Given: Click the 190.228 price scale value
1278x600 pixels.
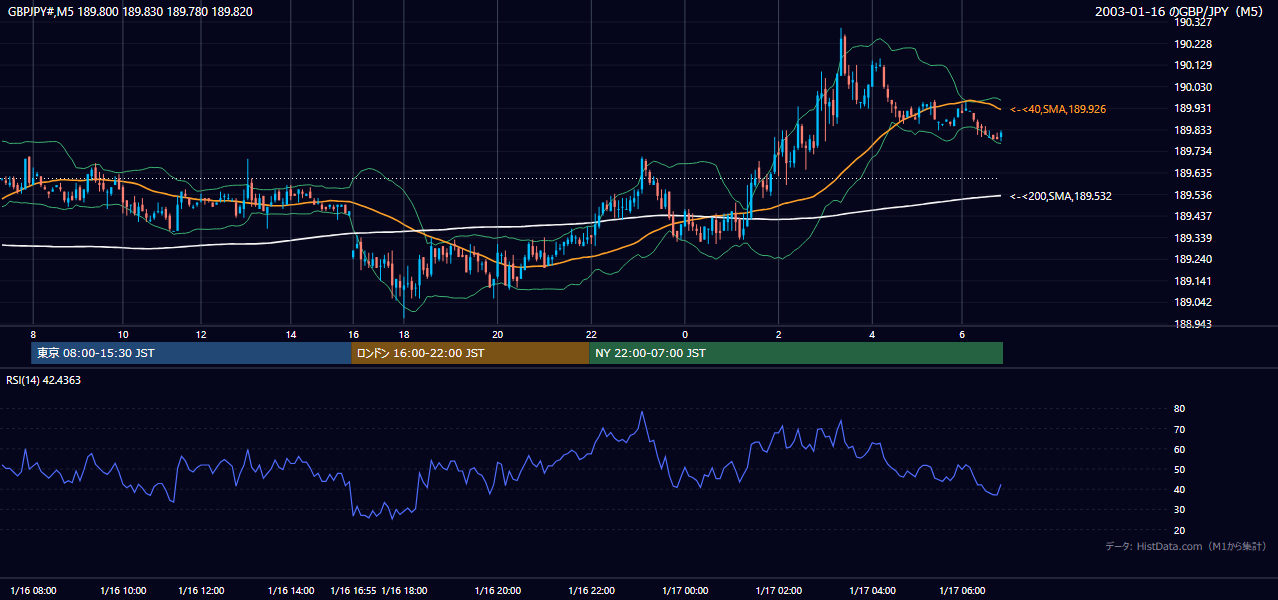Looking at the screenshot, I should pos(1193,44).
